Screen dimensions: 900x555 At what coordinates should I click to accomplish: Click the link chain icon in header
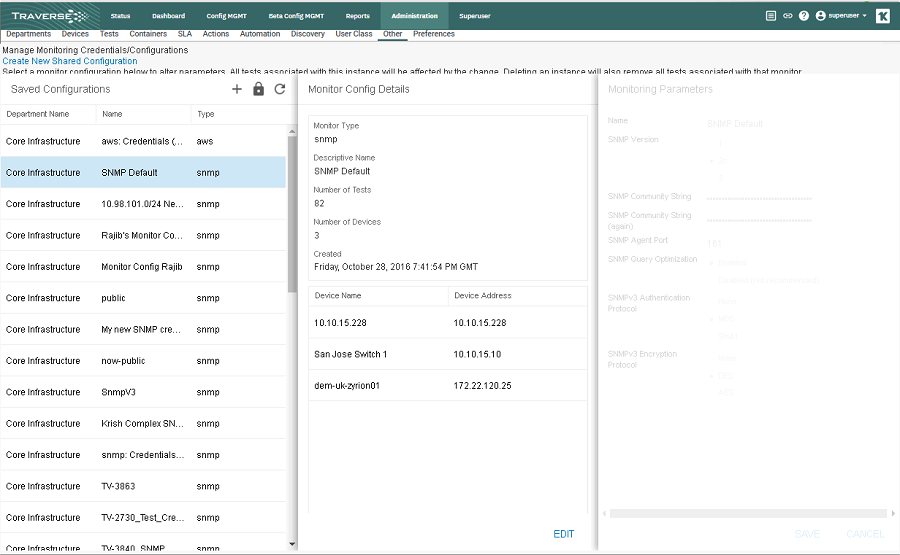point(788,15)
